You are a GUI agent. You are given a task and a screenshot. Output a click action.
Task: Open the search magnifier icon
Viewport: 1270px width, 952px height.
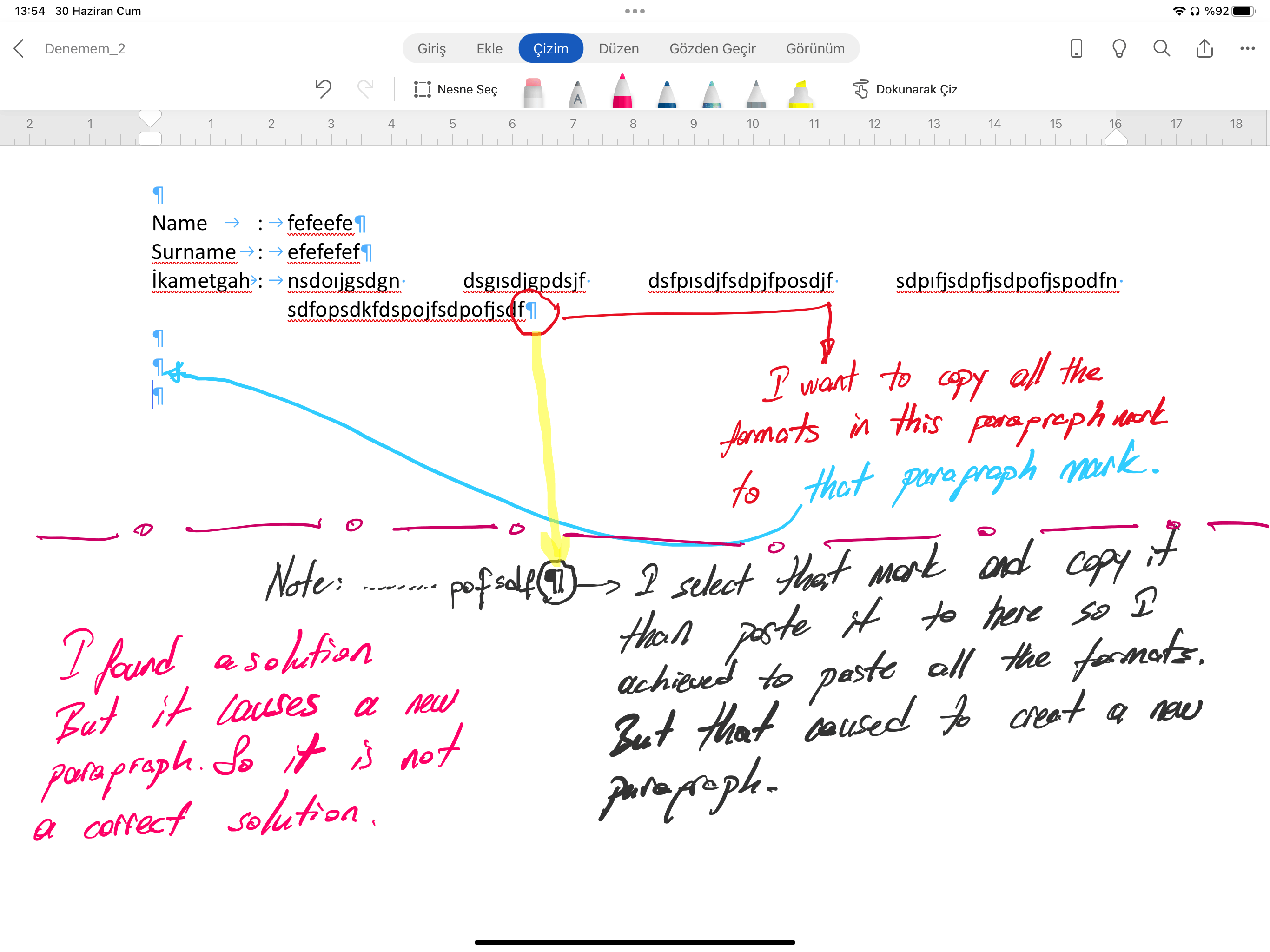pos(1162,48)
